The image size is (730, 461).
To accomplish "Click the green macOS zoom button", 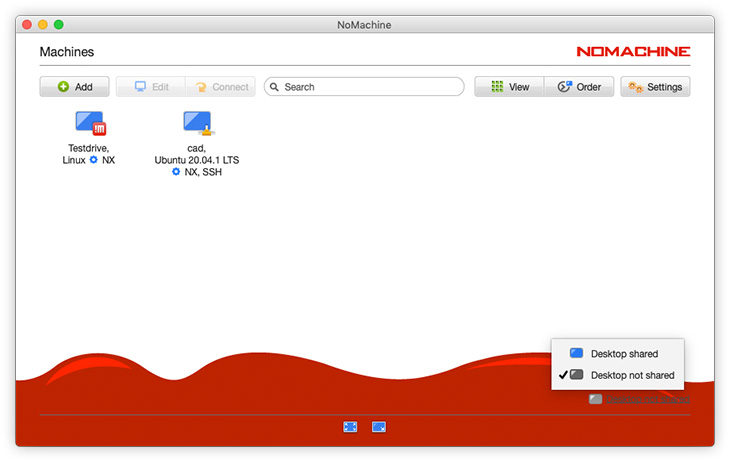I will click(59, 24).
